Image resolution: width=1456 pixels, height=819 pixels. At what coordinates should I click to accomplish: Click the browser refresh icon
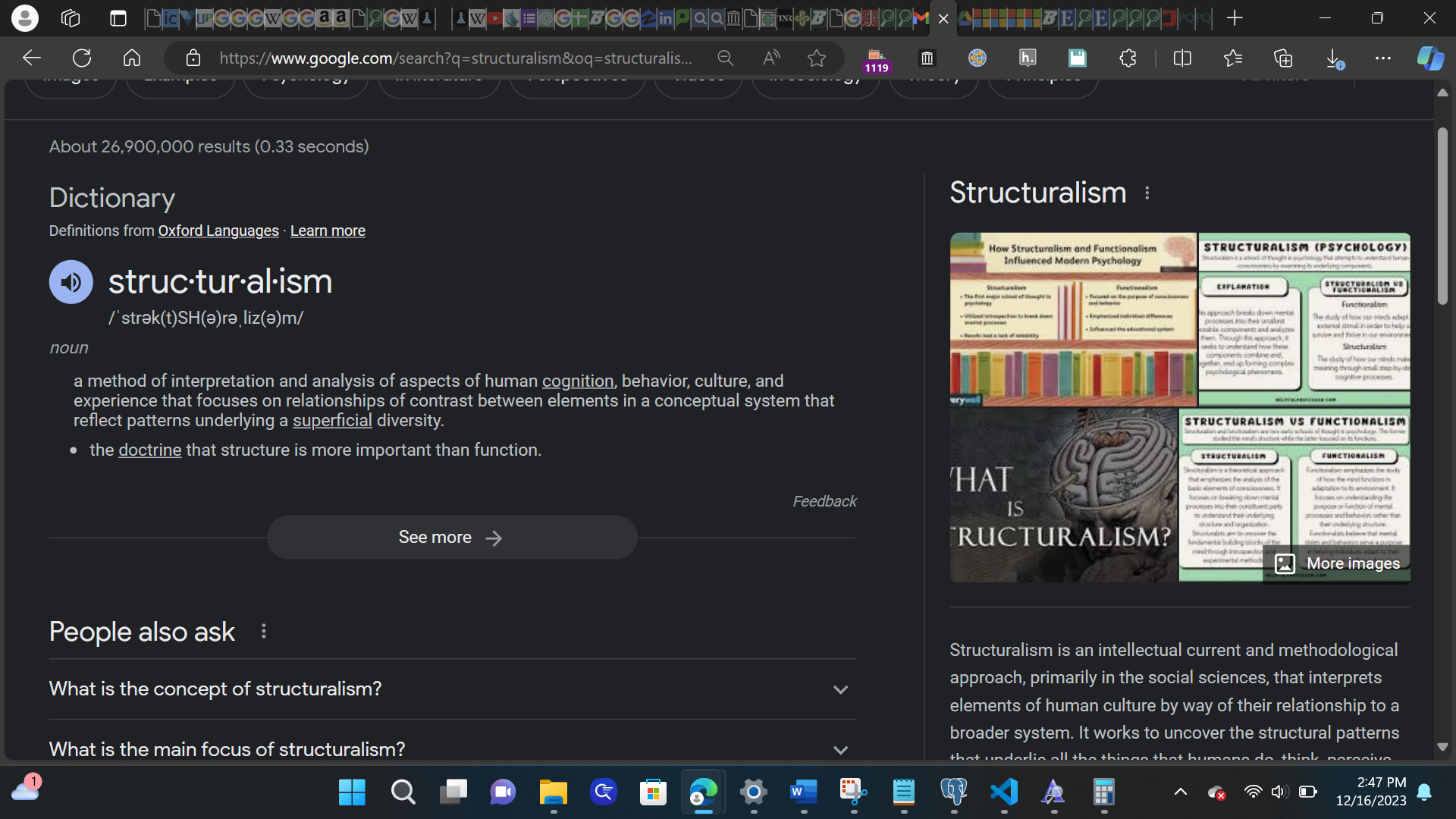tap(82, 58)
